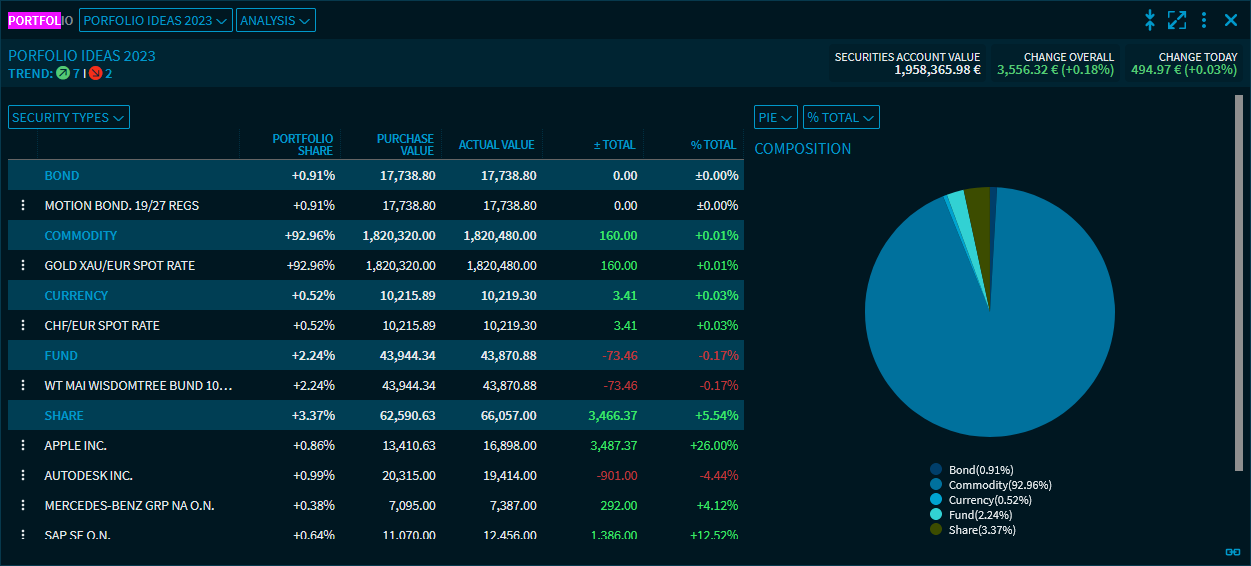The width and height of the screenshot is (1251, 566).
Task: Click the green upward trend icon
Action: (63, 73)
